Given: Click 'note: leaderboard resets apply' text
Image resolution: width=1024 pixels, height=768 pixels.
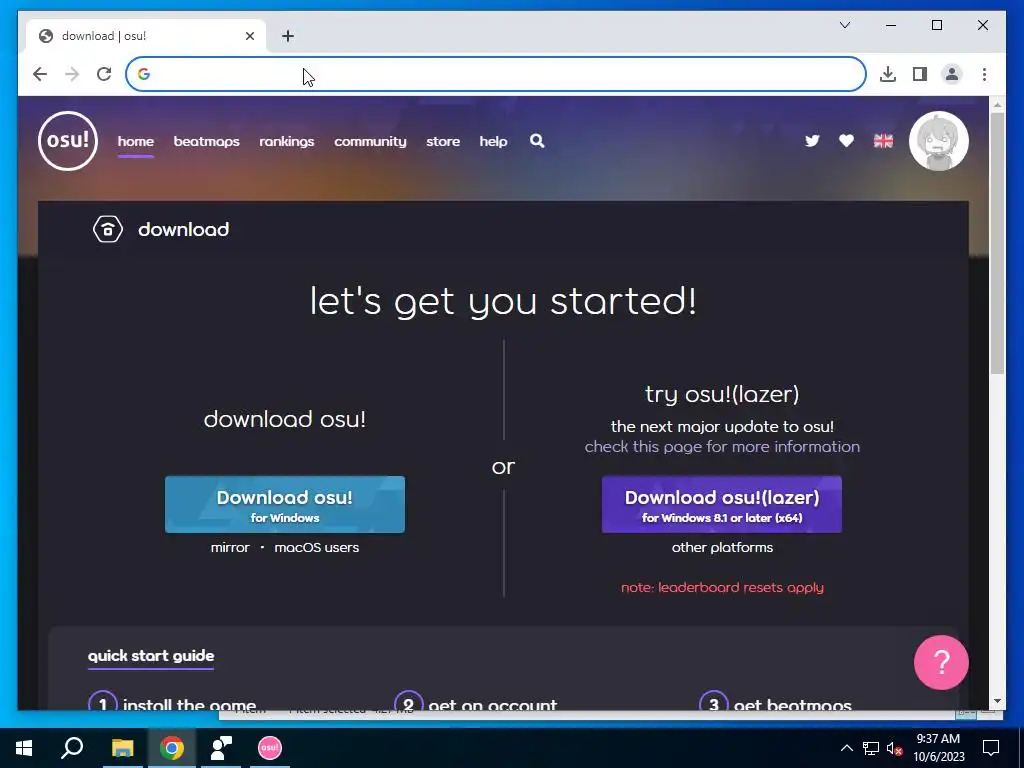Looking at the screenshot, I should (x=722, y=587).
